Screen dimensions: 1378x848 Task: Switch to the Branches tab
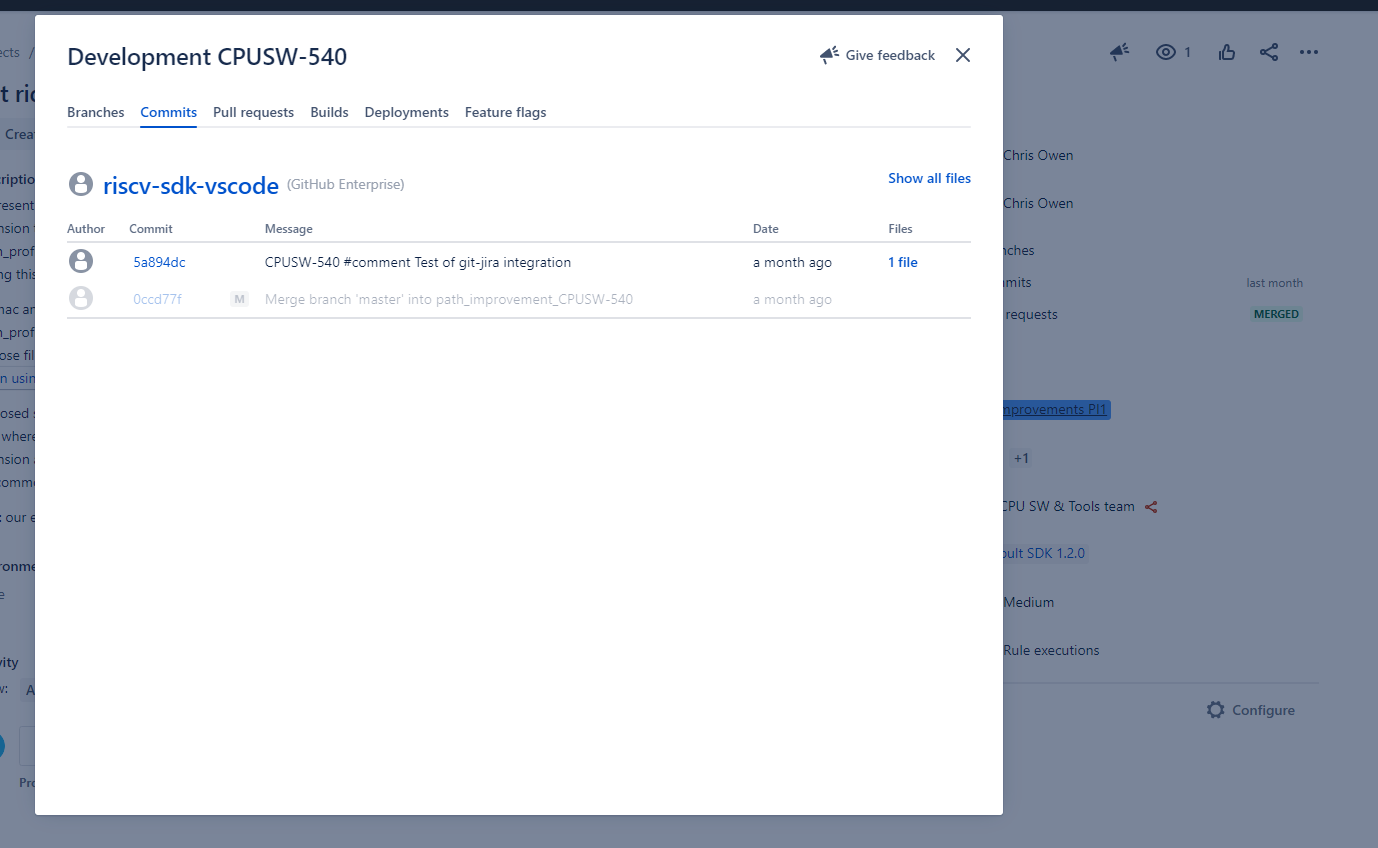coord(96,112)
